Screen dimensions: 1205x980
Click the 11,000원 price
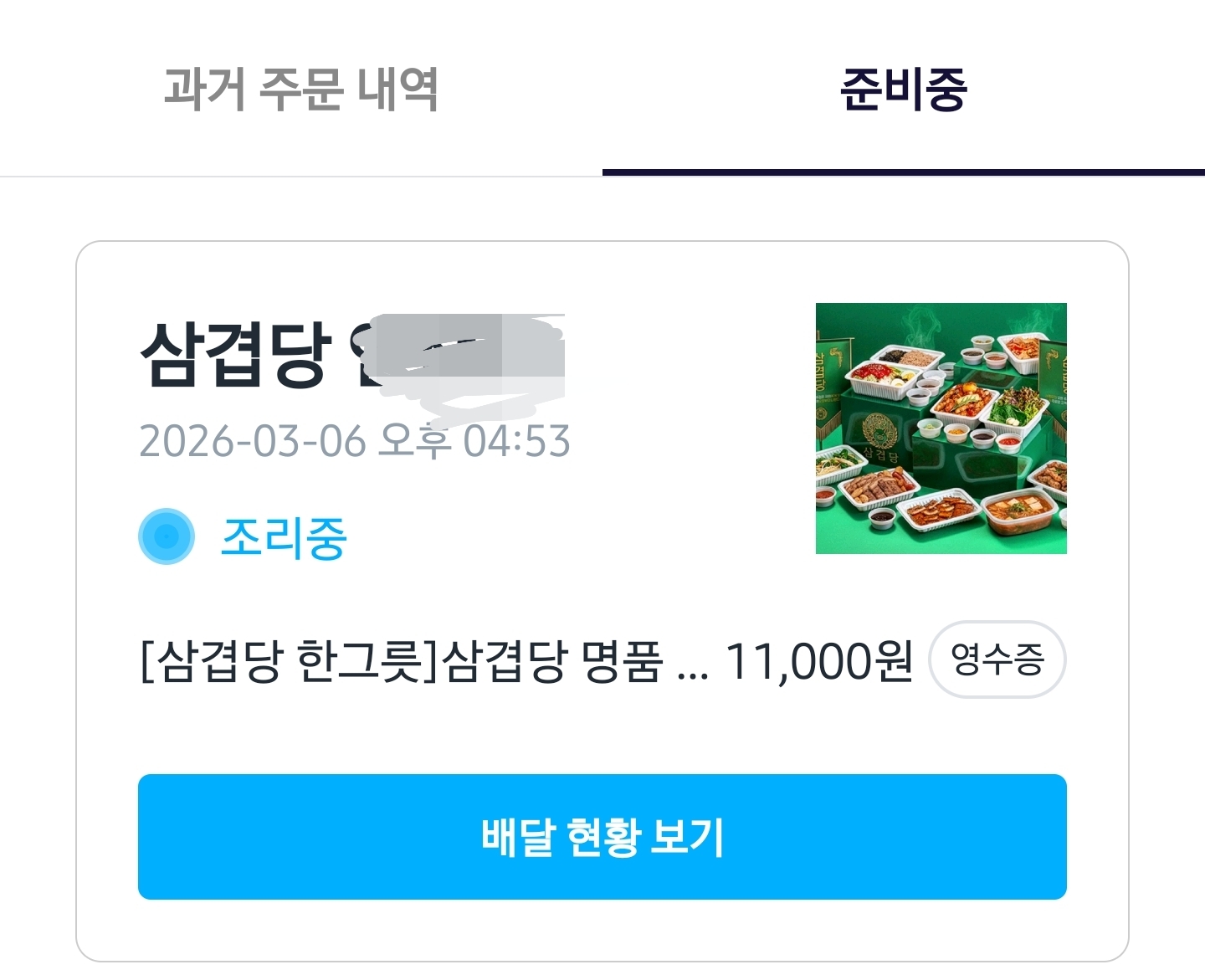[x=818, y=661]
